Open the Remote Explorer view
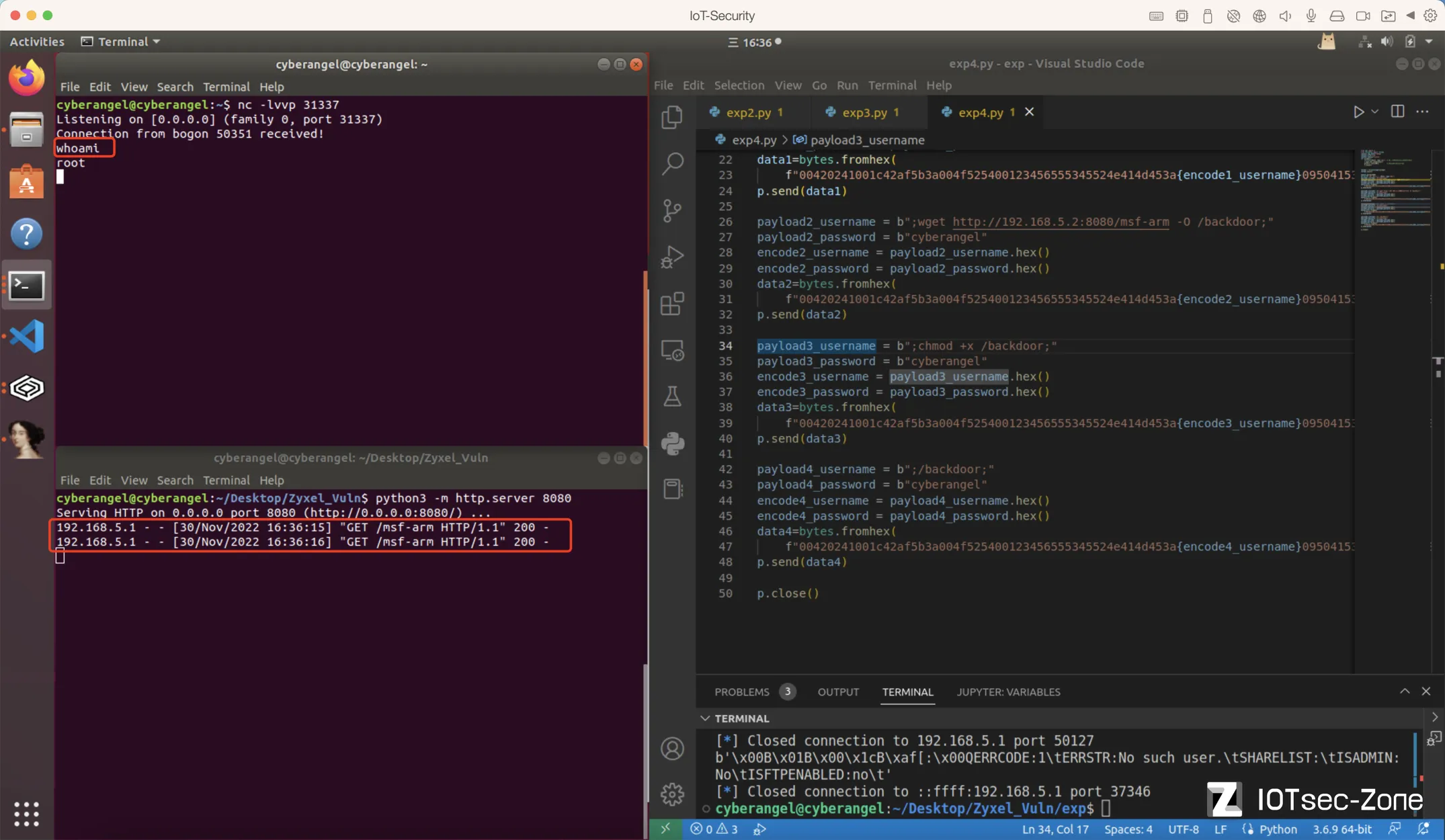Image resolution: width=1445 pixels, height=840 pixels. 672,350
